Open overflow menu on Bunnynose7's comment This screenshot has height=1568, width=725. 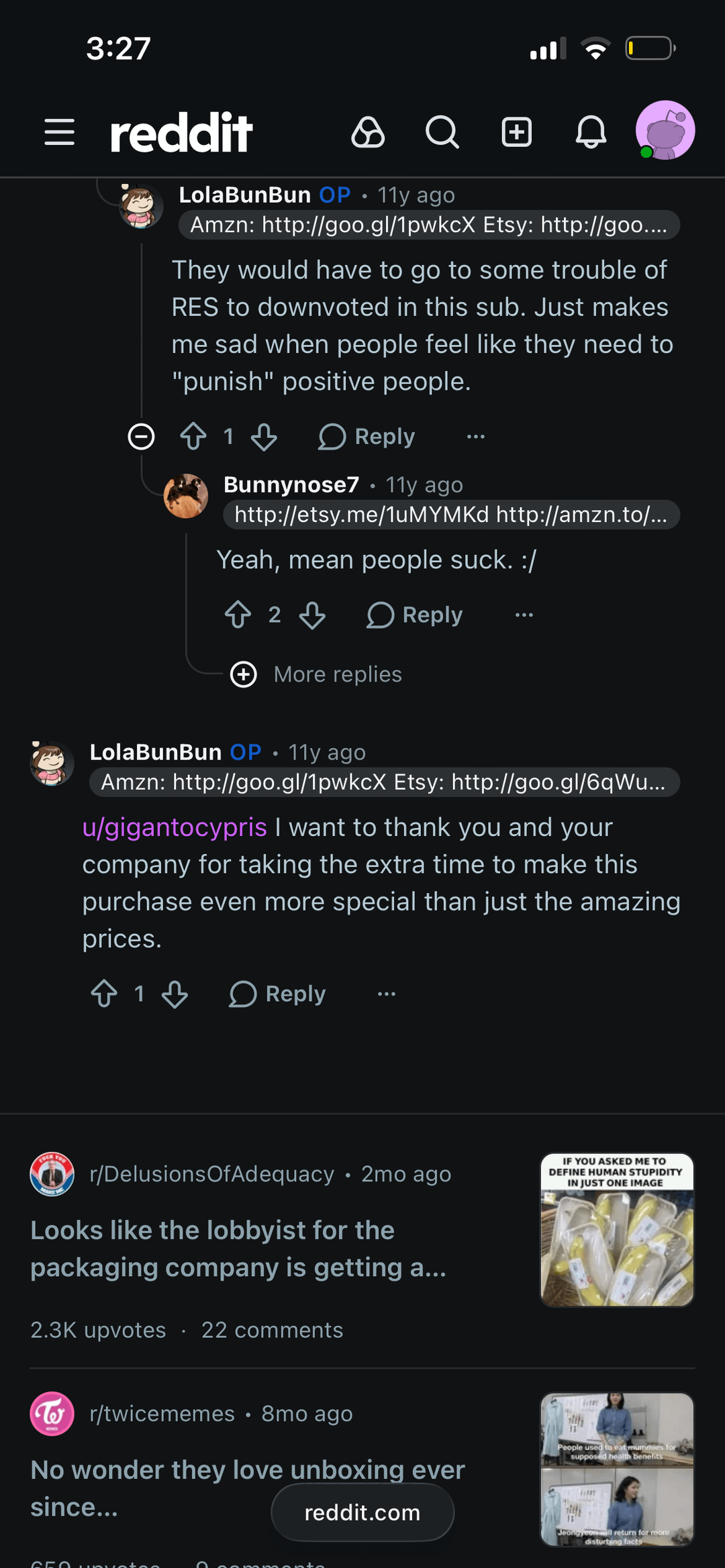(524, 615)
